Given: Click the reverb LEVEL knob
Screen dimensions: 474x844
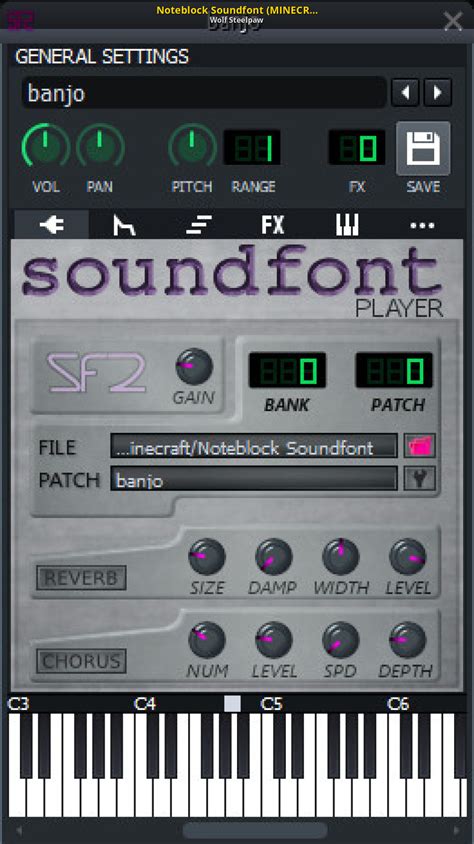Looking at the screenshot, I should pos(408,557).
